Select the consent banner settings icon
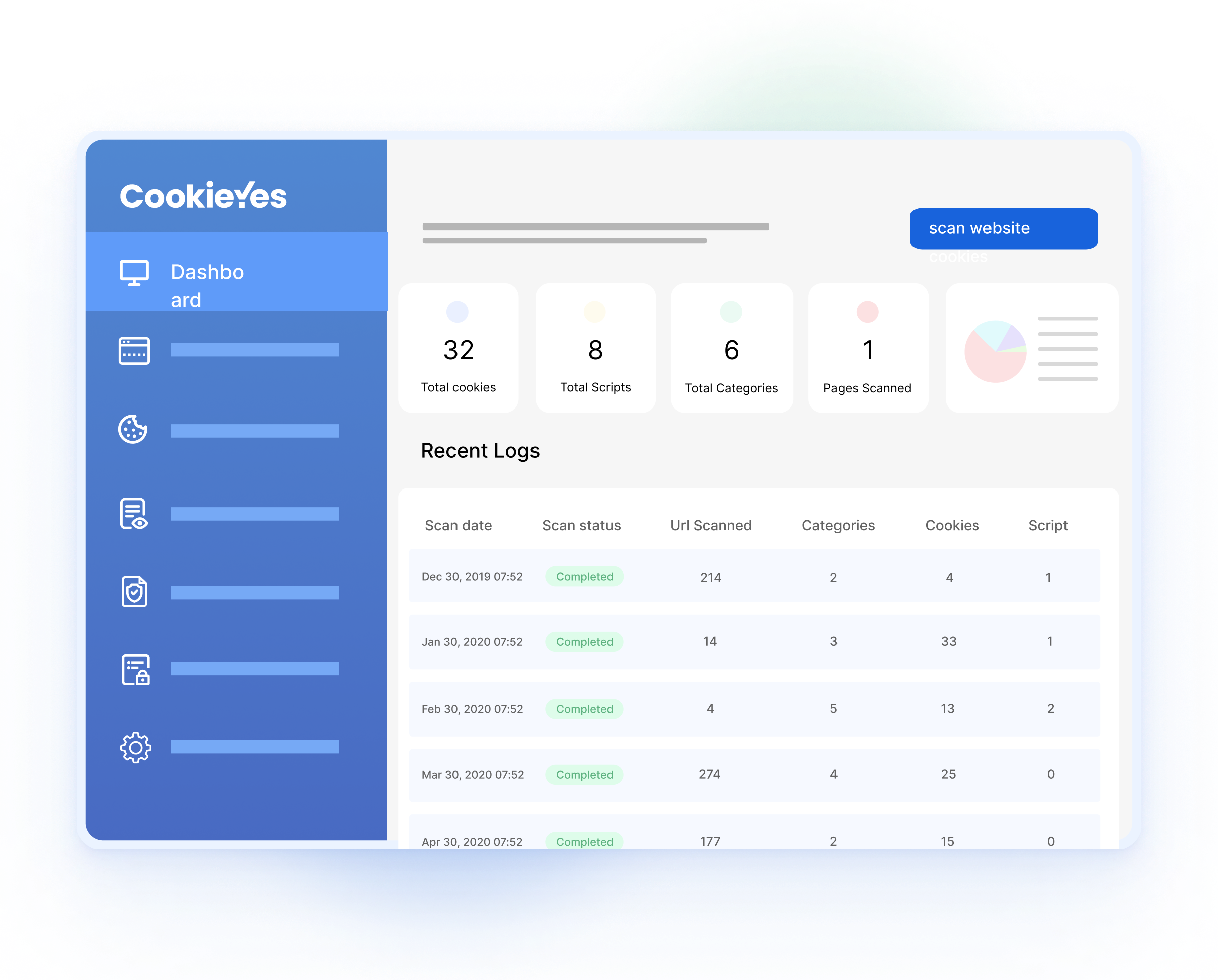The height and width of the screenshot is (980, 1218). [134, 350]
